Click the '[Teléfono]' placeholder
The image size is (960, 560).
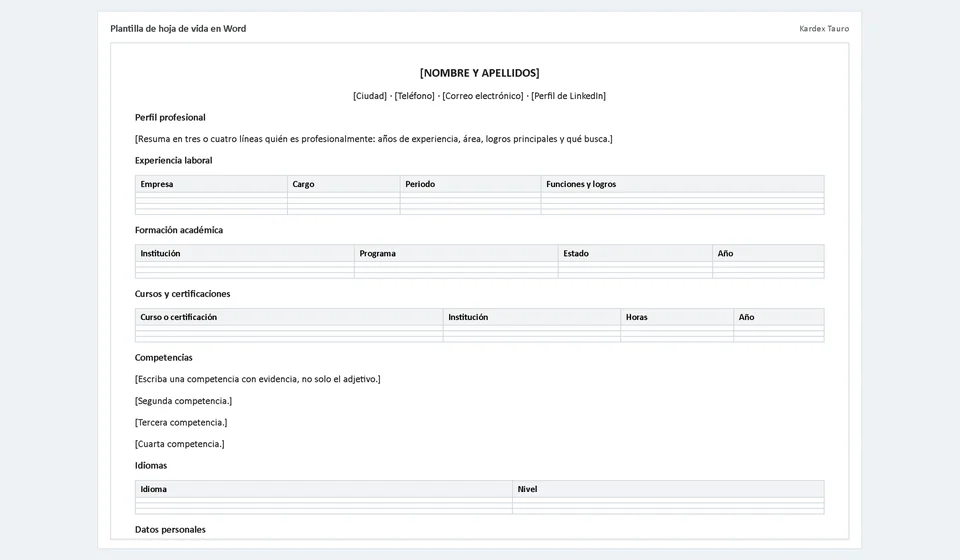(414, 96)
